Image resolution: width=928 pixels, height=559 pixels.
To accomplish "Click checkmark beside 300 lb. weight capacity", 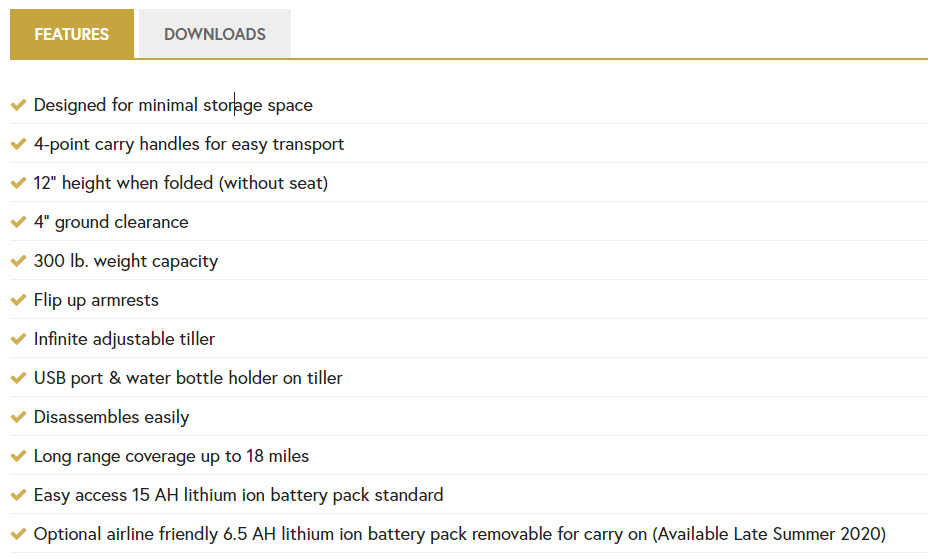I will click(x=18, y=261).
